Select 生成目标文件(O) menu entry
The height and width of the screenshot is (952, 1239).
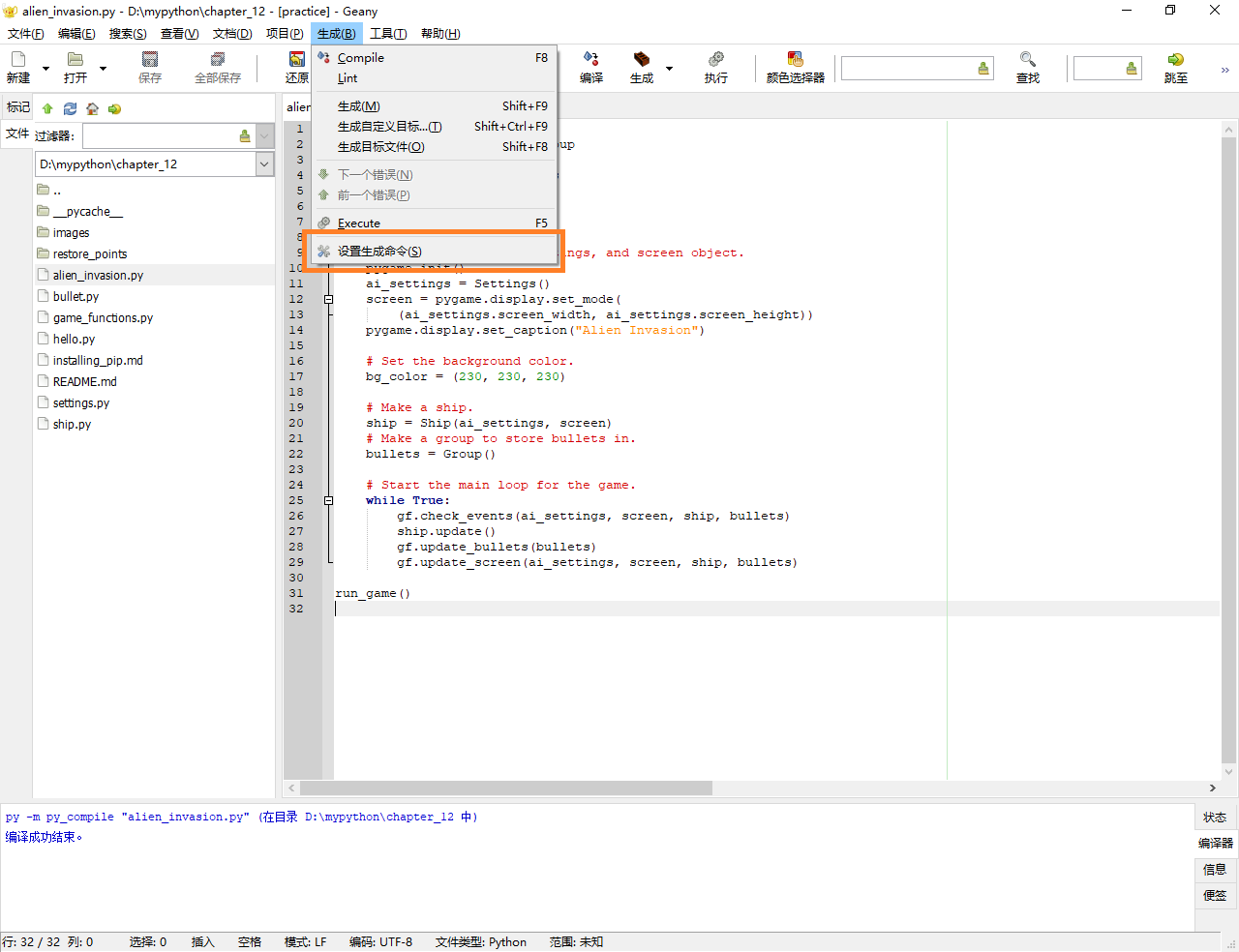[435, 147]
